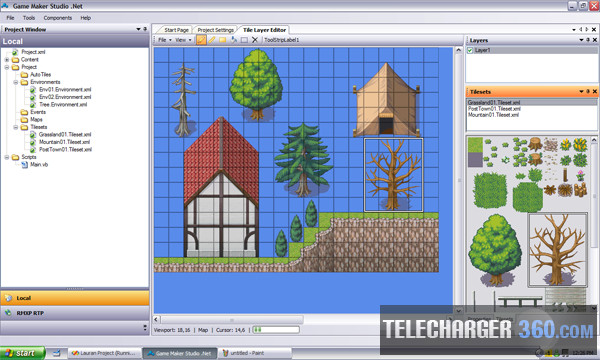Expand the Content folder
The height and width of the screenshot is (360, 600).
pyautogui.click(x=7, y=60)
